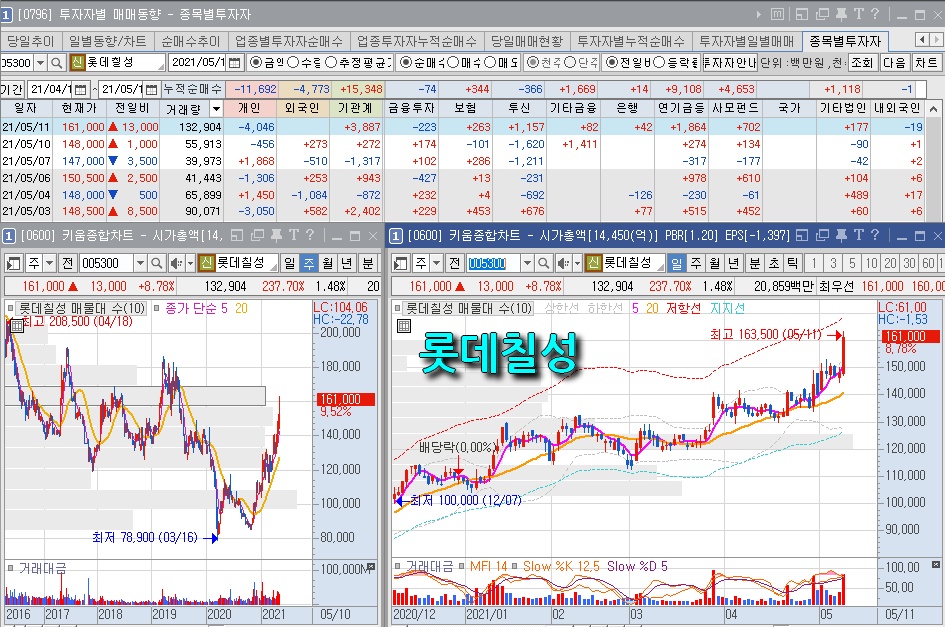Select the 업종별투자자순매수 tab
Viewport: 945px width, 627px height.
coord(289,41)
